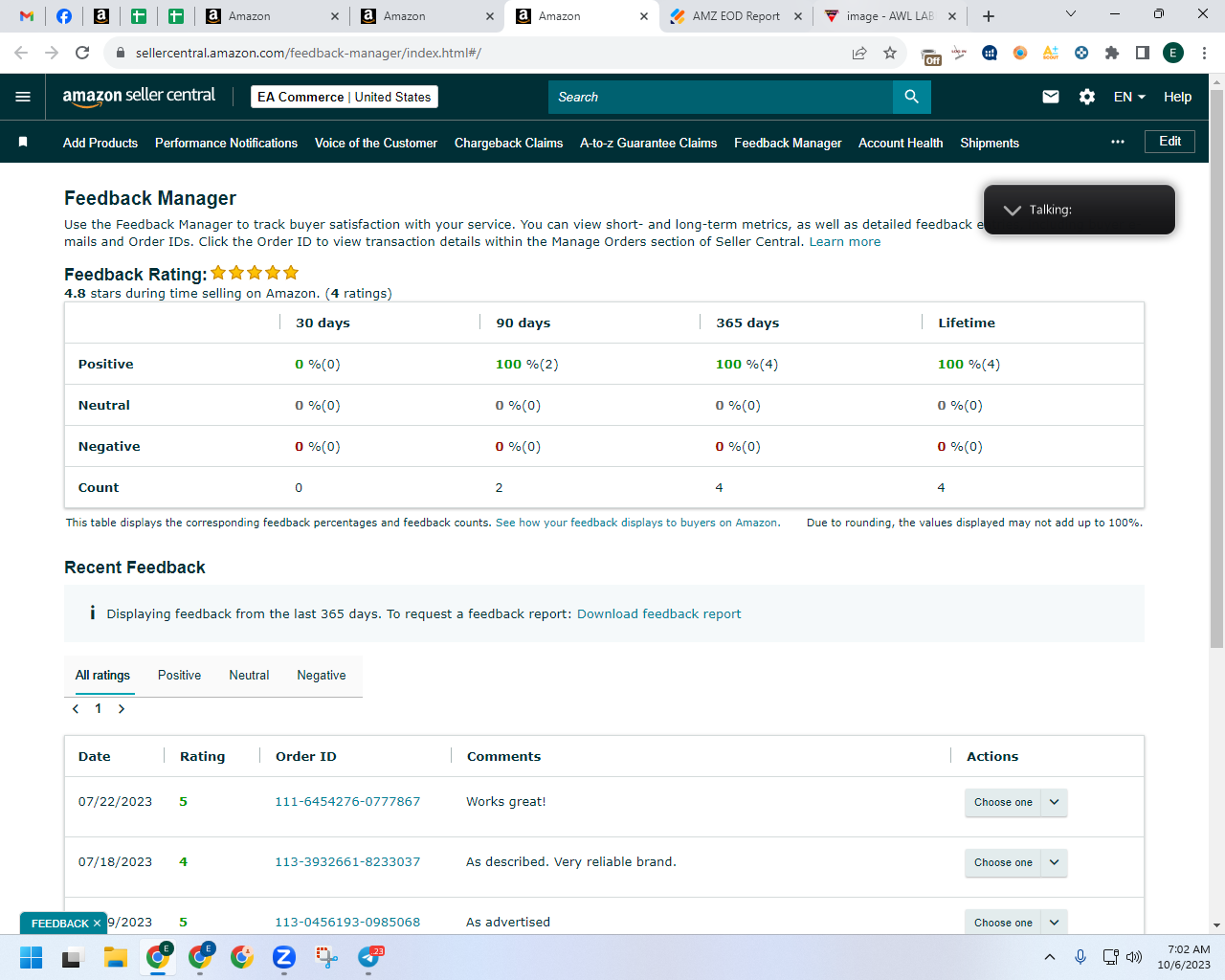Show hidden system tray icons
The width and height of the screenshot is (1225, 980).
click(x=1050, y=957)
